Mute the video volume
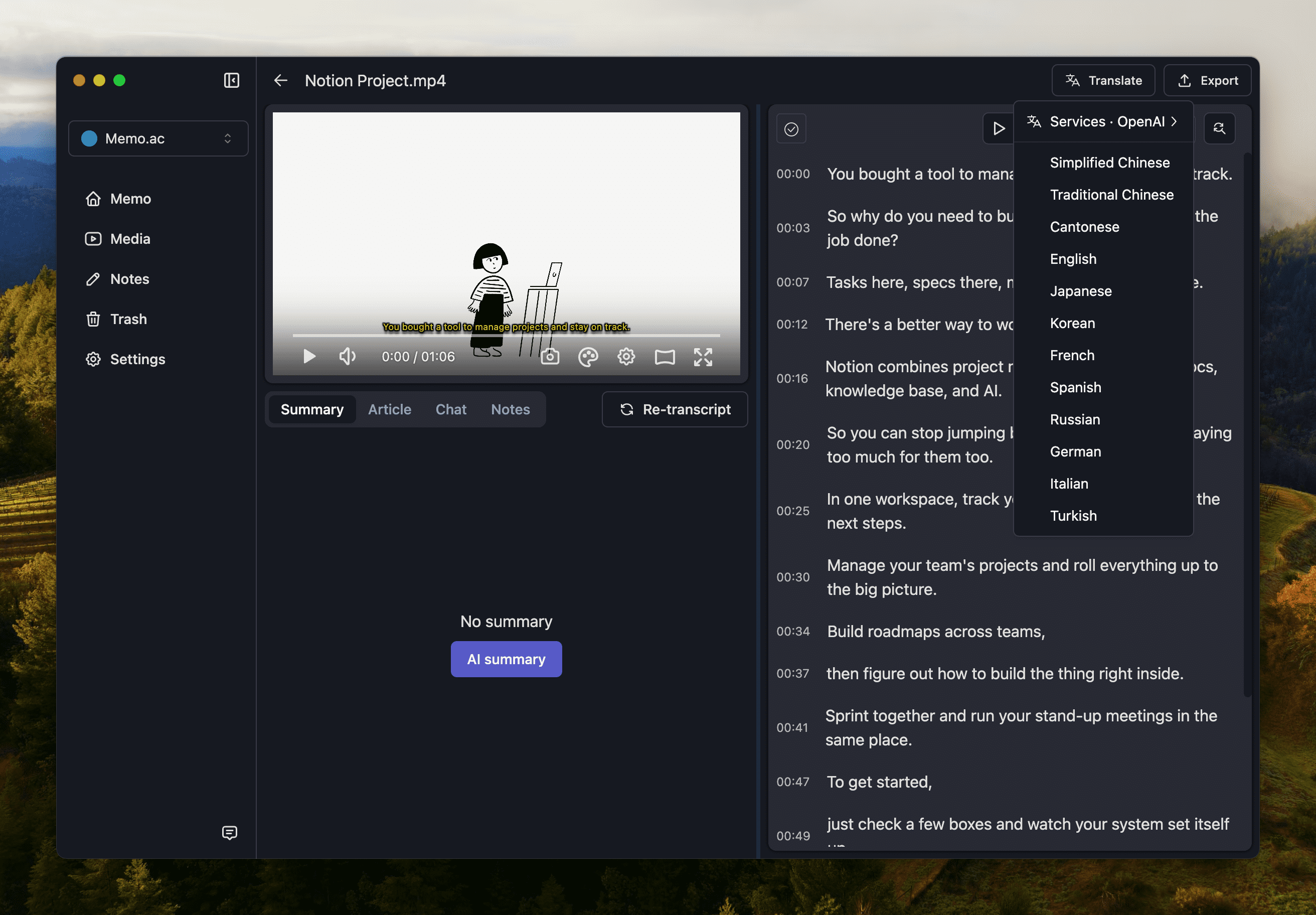 [x=348, y=357]
